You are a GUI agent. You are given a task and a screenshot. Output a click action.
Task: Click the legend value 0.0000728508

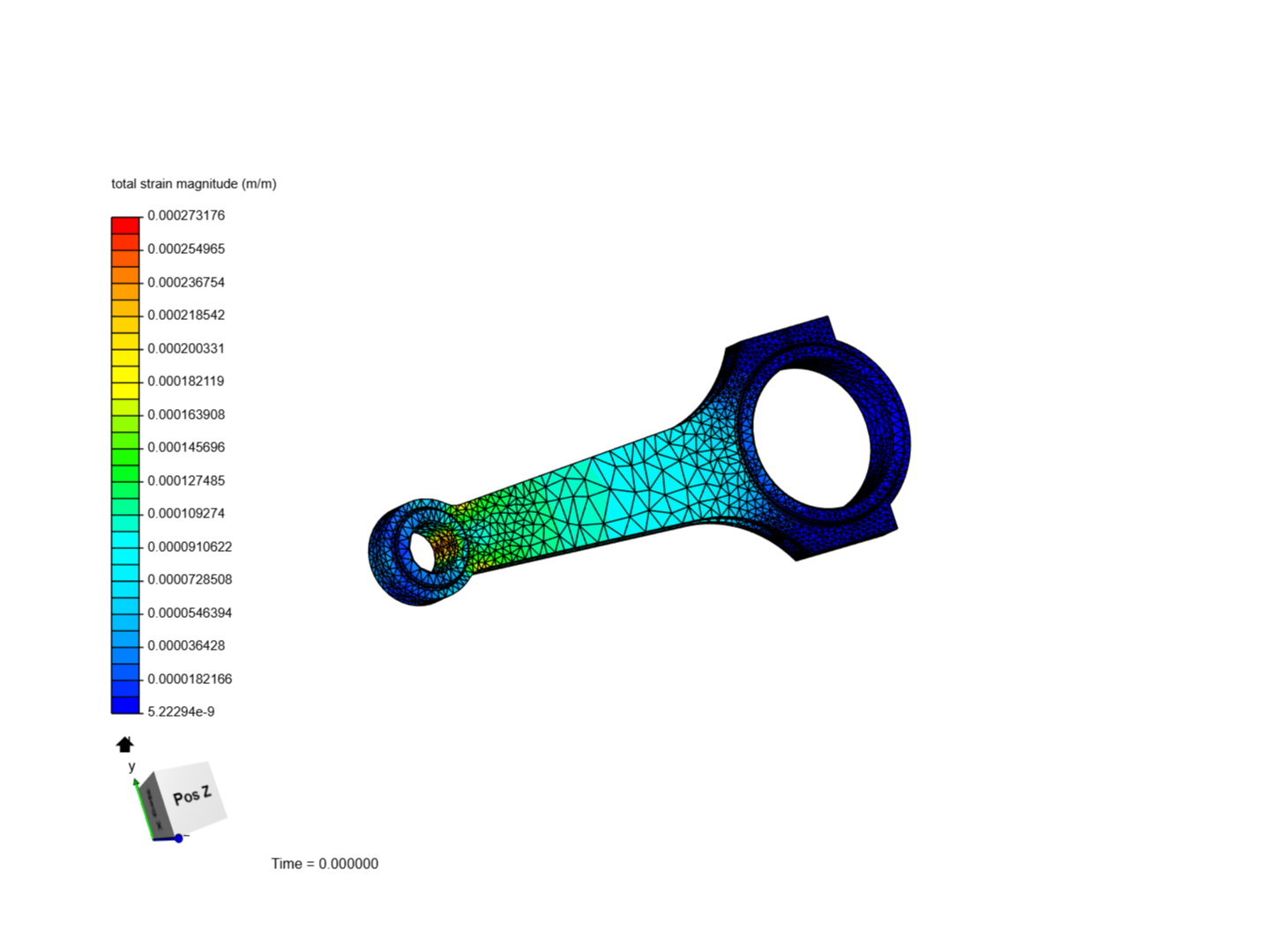coord(190,579)
